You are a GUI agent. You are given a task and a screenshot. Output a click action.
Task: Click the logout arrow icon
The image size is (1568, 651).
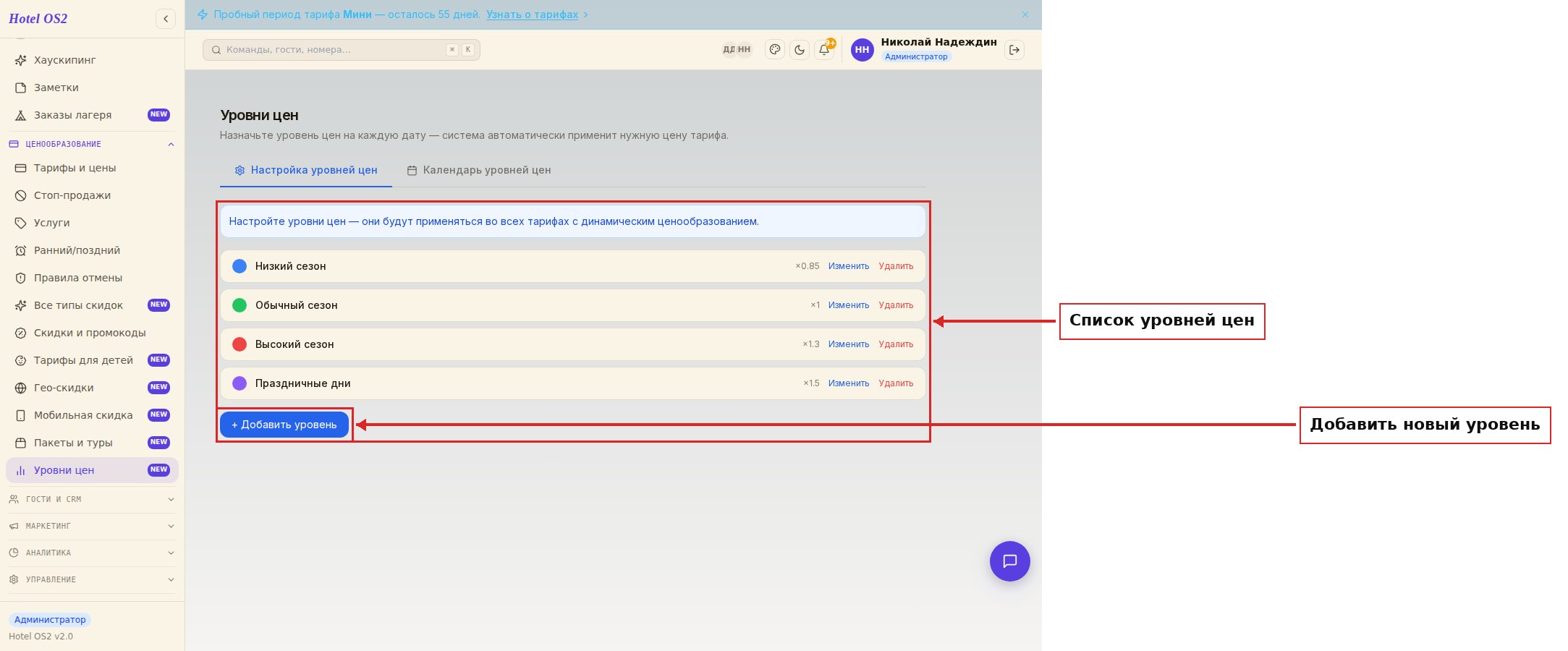(1014, 50)
